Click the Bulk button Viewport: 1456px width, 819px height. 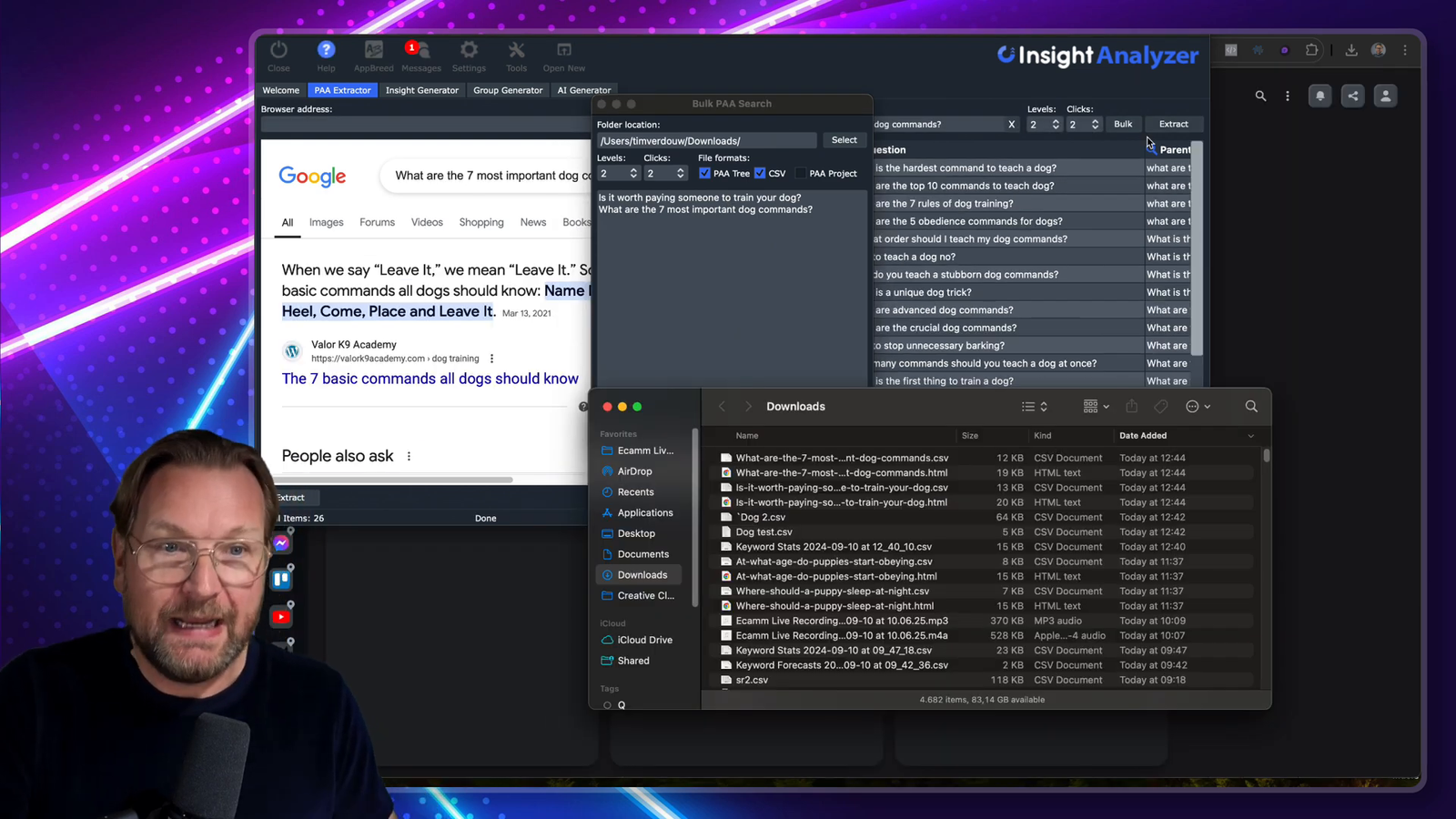[1123, 125]
